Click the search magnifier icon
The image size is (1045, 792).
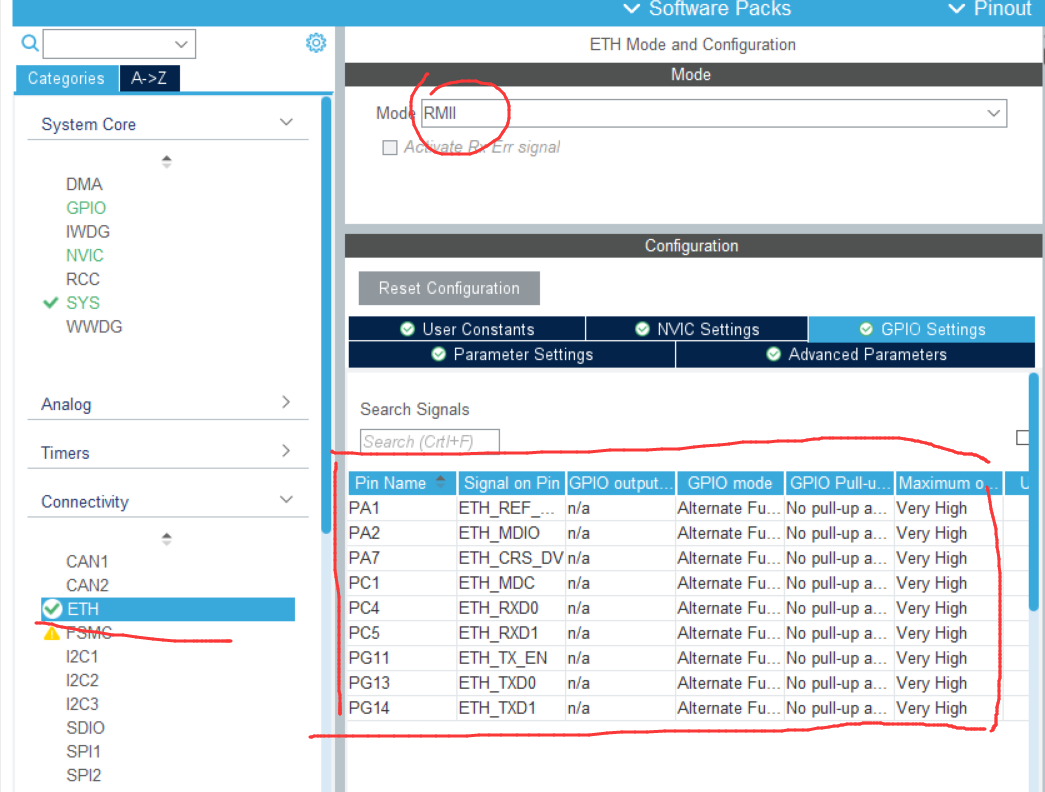pos(29,43)
